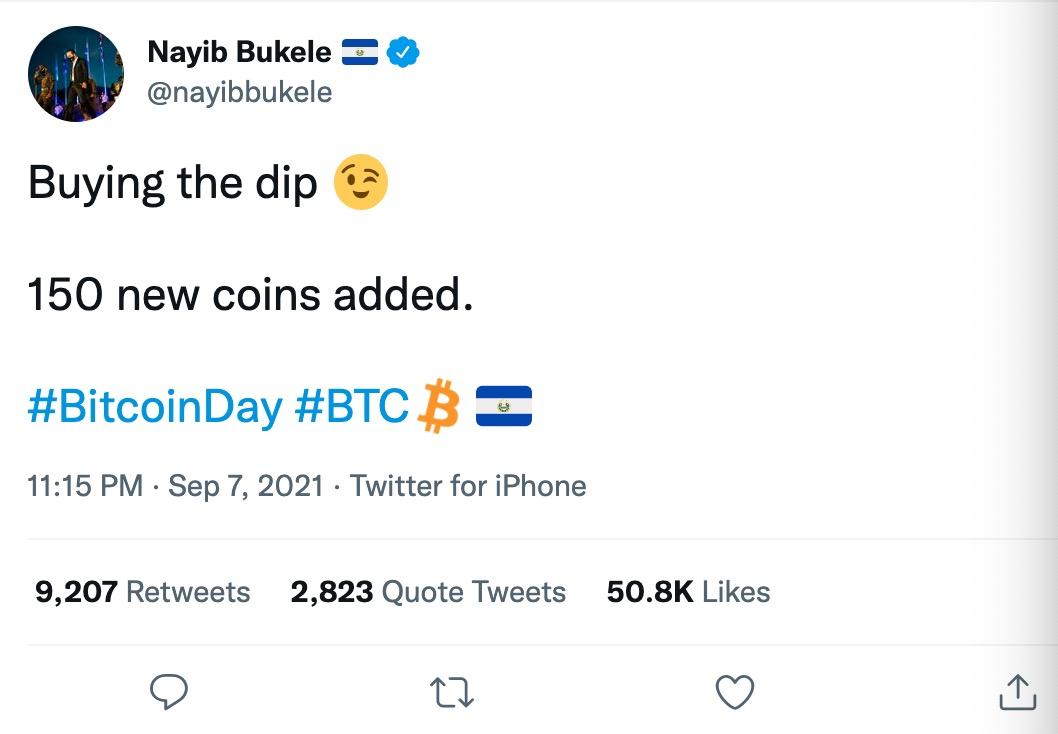Open the Nayib Bukele display name link
Viewport: 1058px width, 734px height.
click(x=239, y=52)
